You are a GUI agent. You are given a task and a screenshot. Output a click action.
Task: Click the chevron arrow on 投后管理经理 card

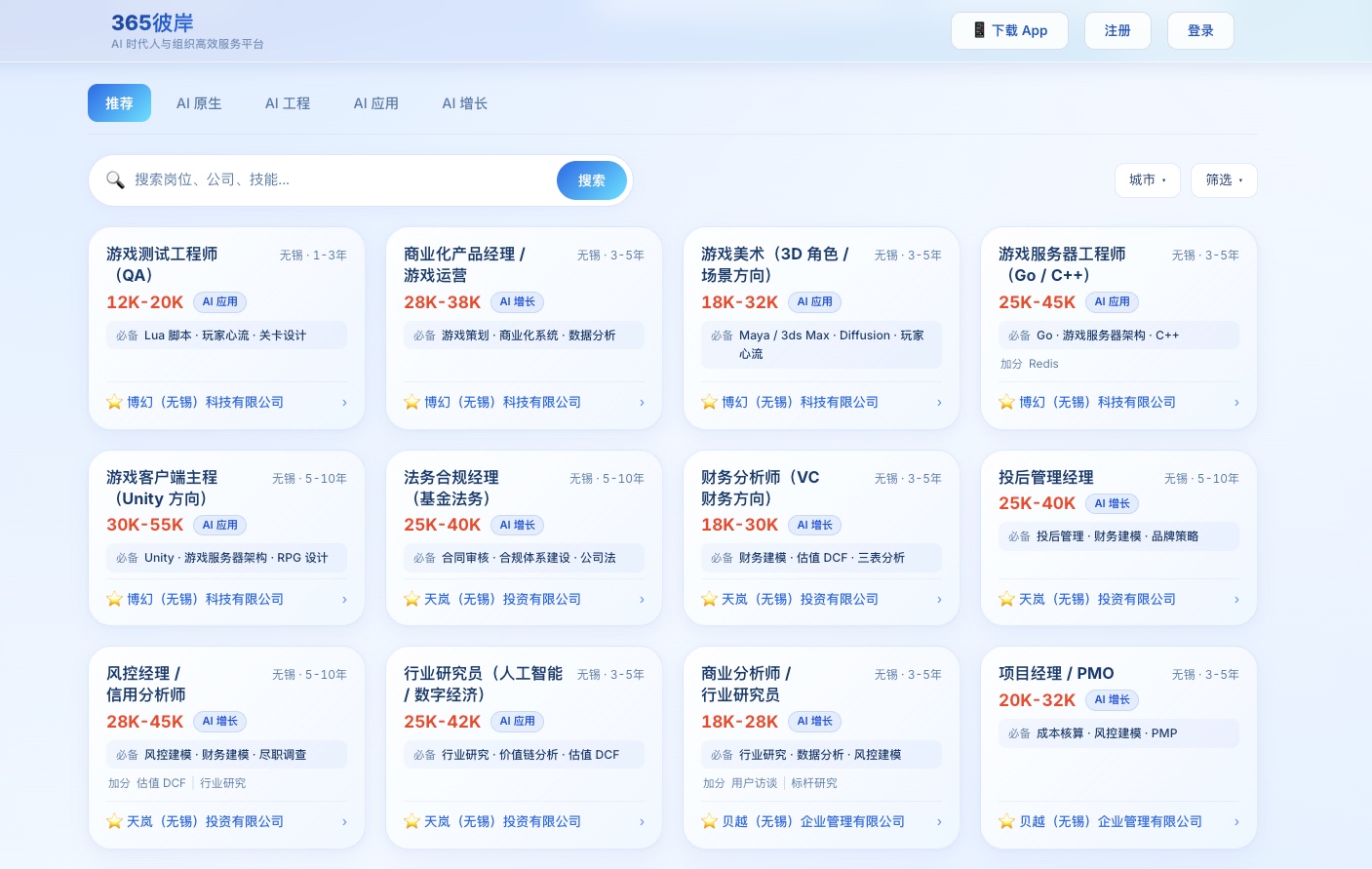pos(1236,599)
